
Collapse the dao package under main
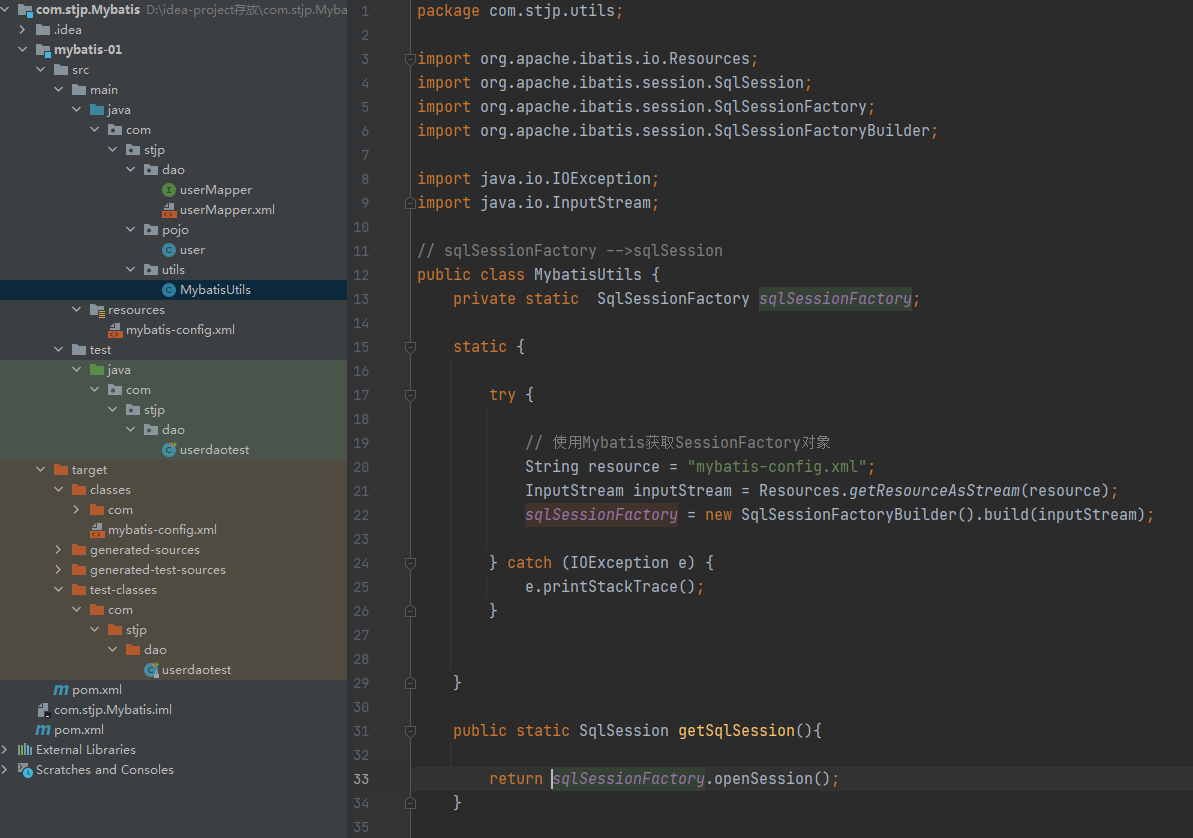click(130, 170)
